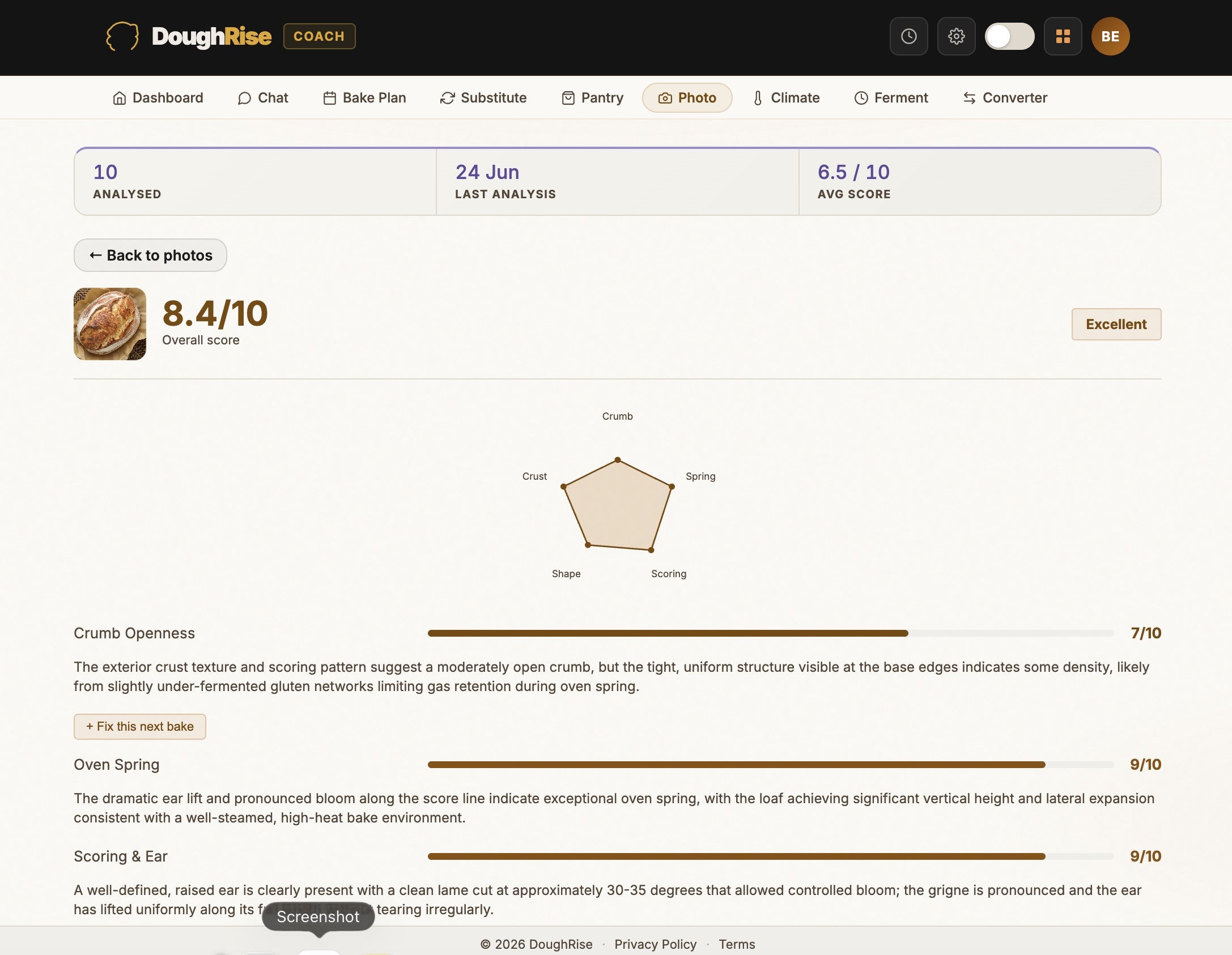Screen dimensions: 1232x955
Task: Click the Scoring label on radar chart
Action: coord(669,574)
